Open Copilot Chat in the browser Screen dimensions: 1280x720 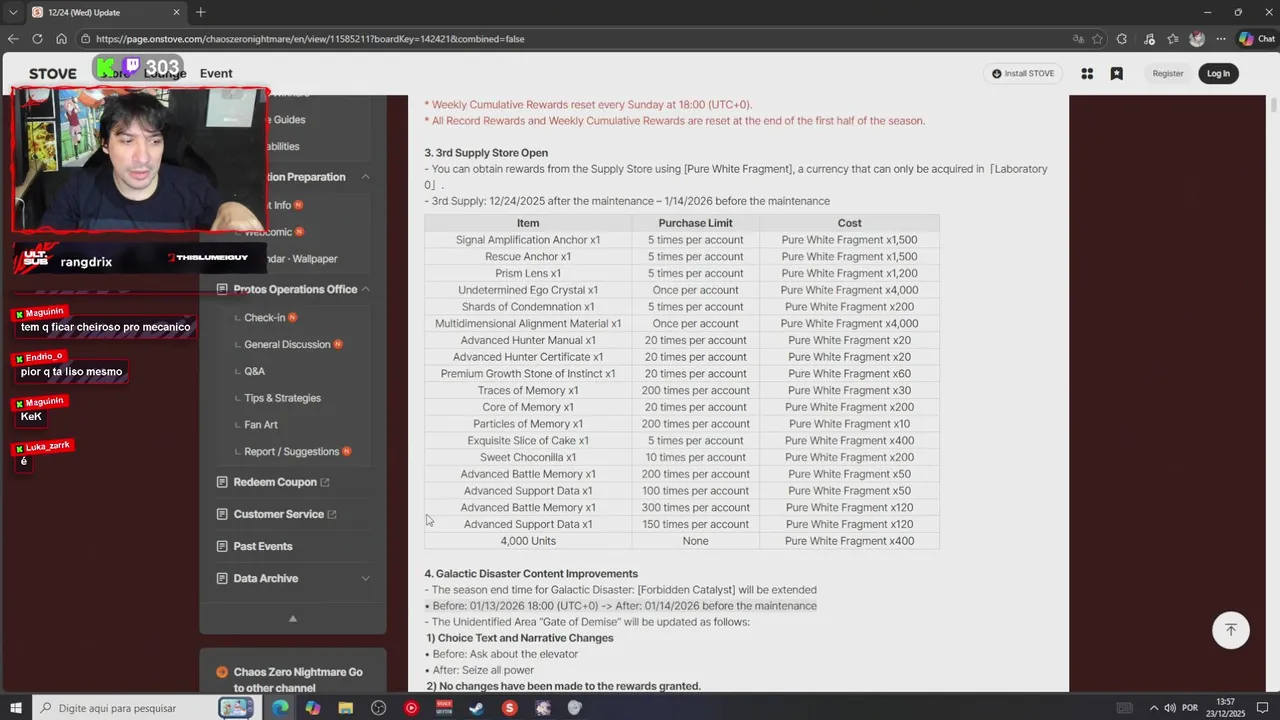pos(1257,39)
